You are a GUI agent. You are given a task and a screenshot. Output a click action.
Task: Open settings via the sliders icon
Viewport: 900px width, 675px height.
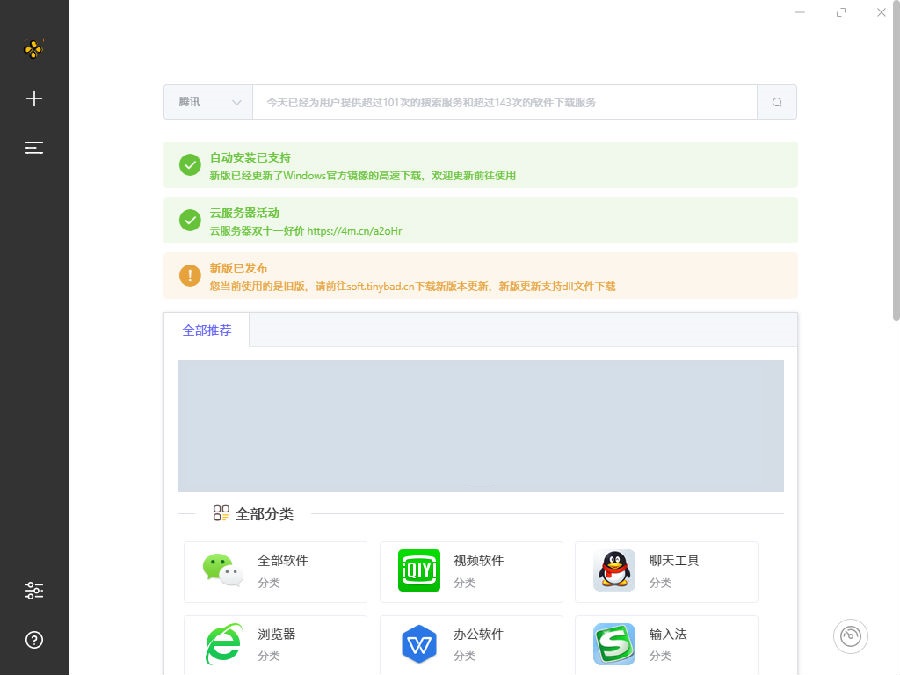(34, 590)
